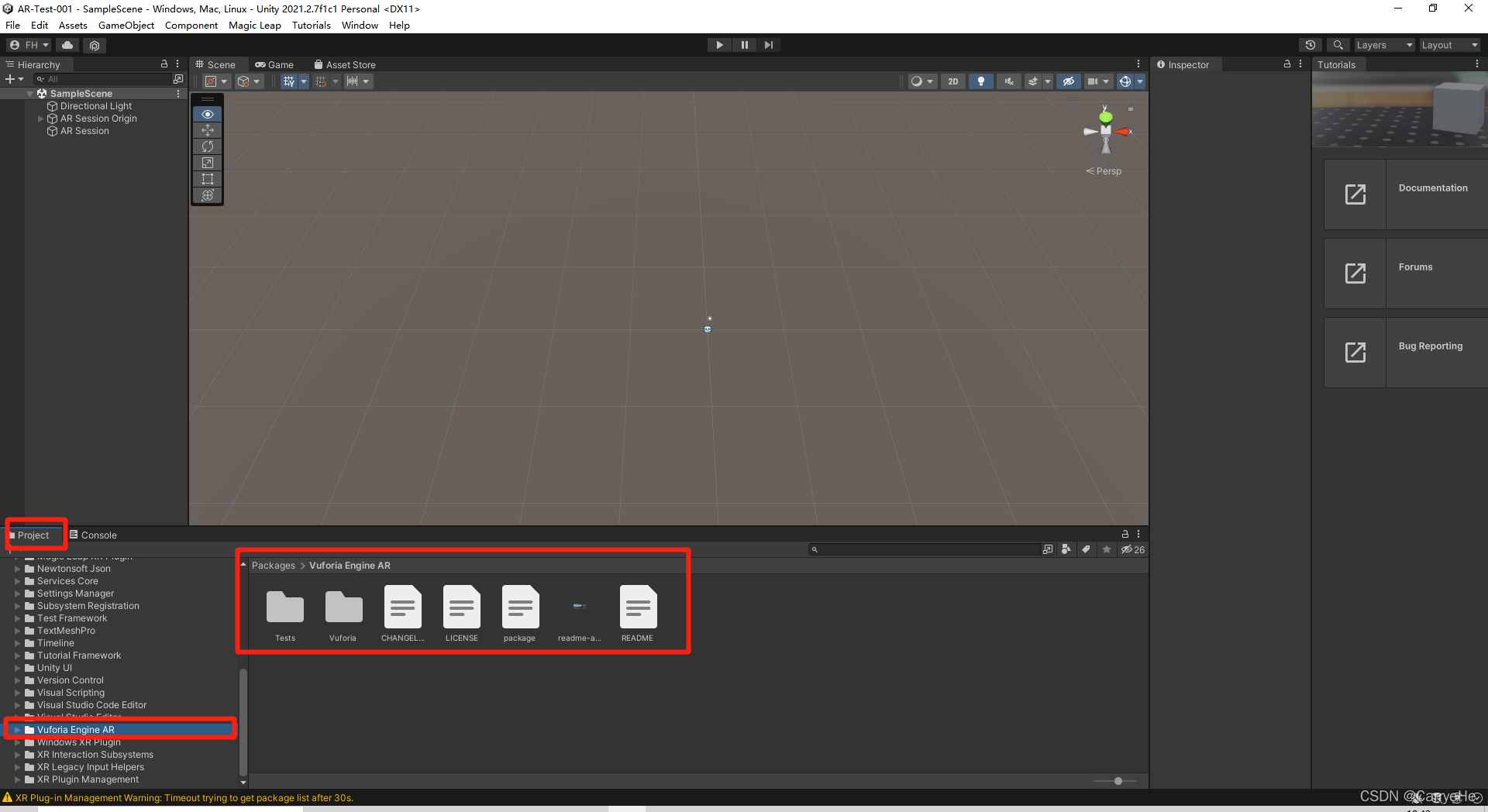Switch to the Game tab
Image resolution: width=1488 pixels, height=812 pixels.
click(274, 65)
